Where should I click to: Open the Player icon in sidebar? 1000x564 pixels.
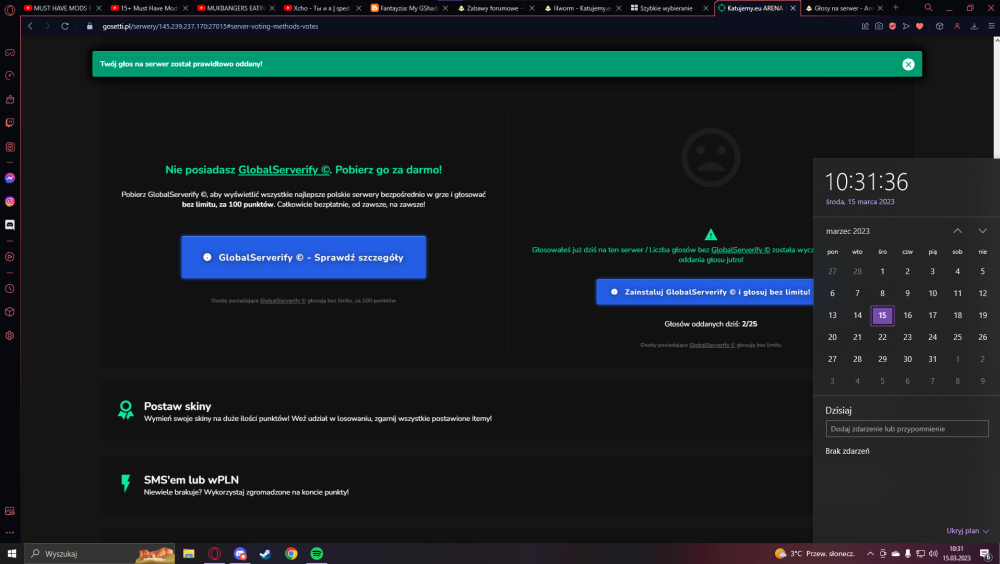pos(10,256)
